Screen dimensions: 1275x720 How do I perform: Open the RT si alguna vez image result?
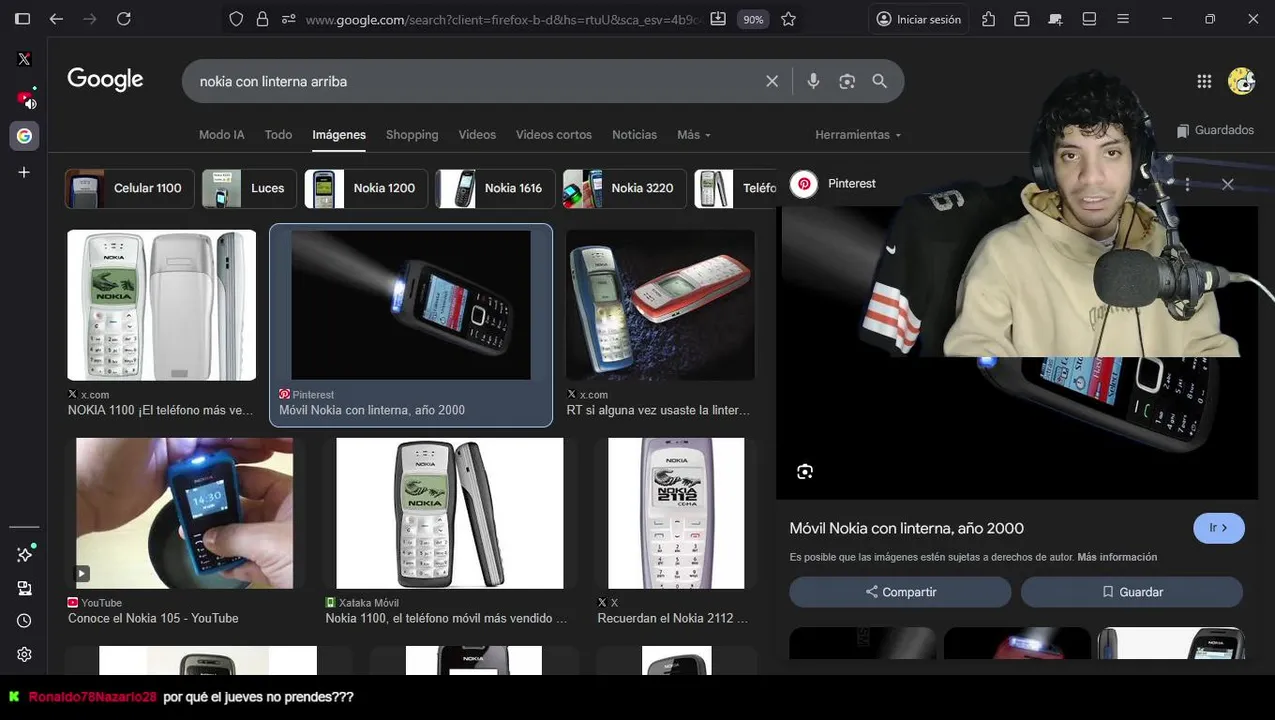(660, 305)
